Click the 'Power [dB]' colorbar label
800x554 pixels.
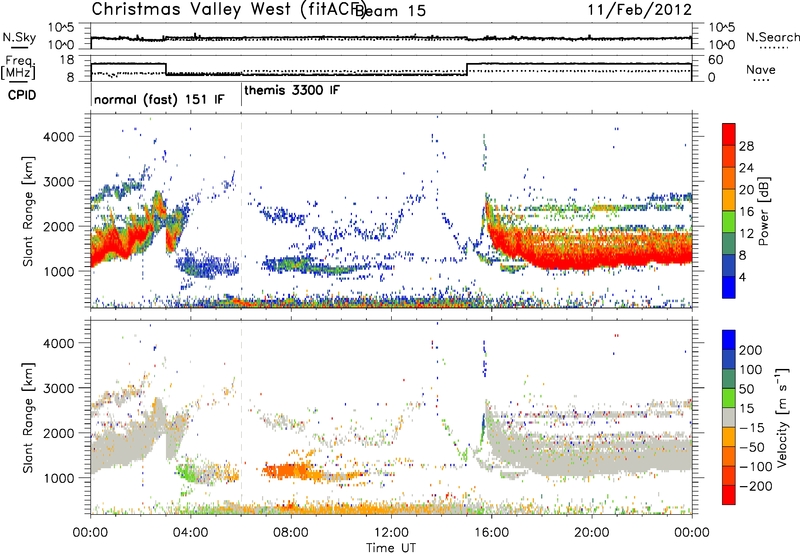point(763,211)
